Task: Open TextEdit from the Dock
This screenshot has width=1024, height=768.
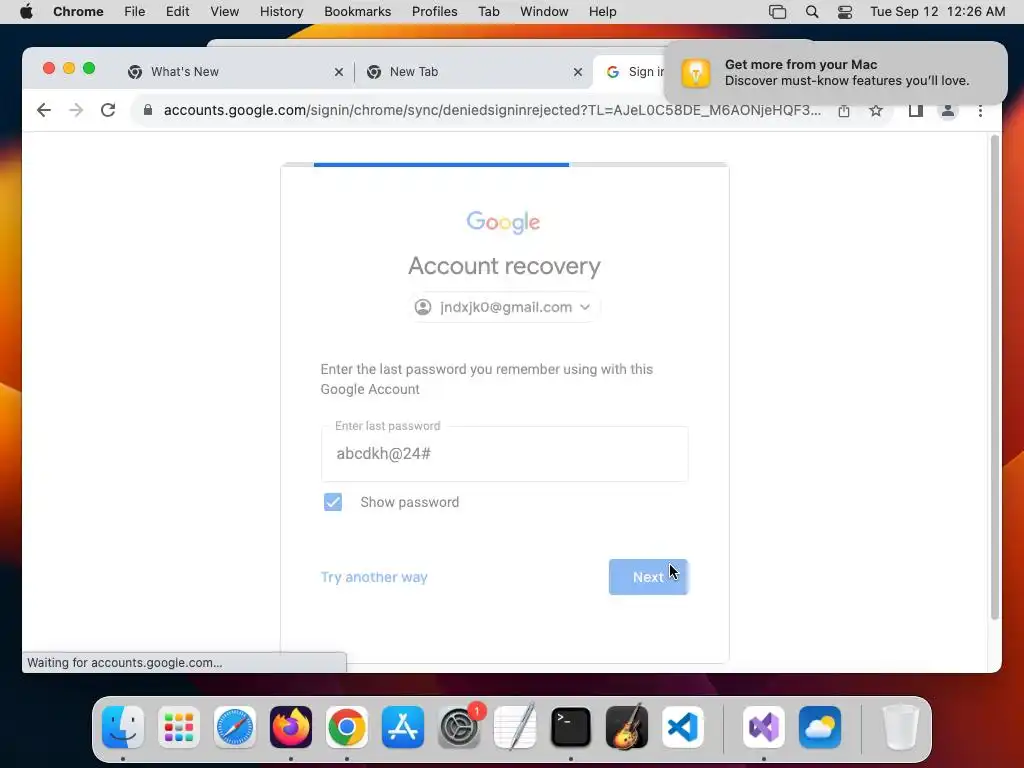Action: click(x=515, y=727)
